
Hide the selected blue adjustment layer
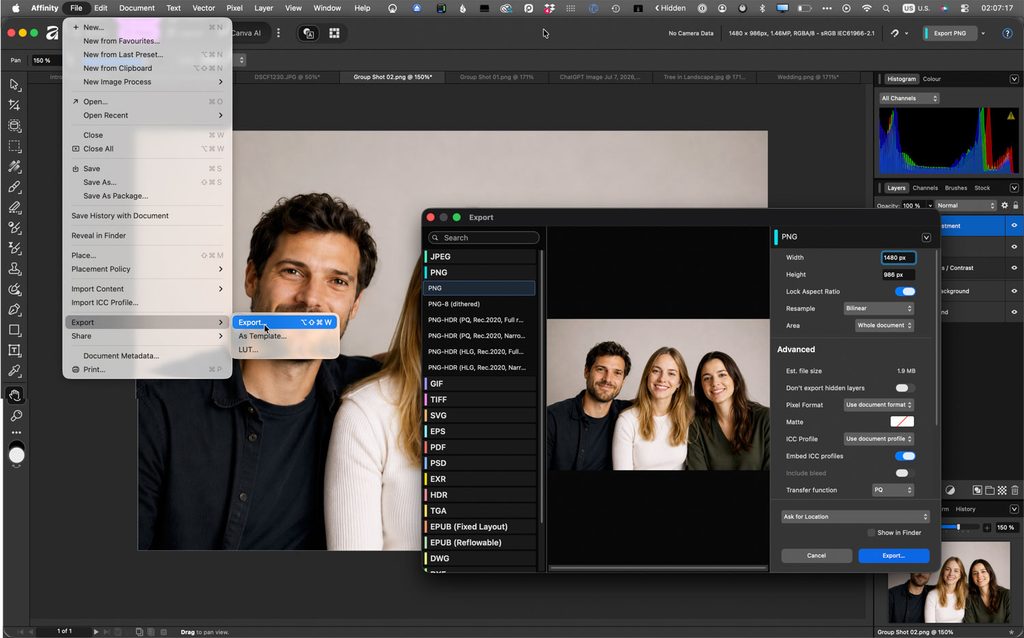1014,225
